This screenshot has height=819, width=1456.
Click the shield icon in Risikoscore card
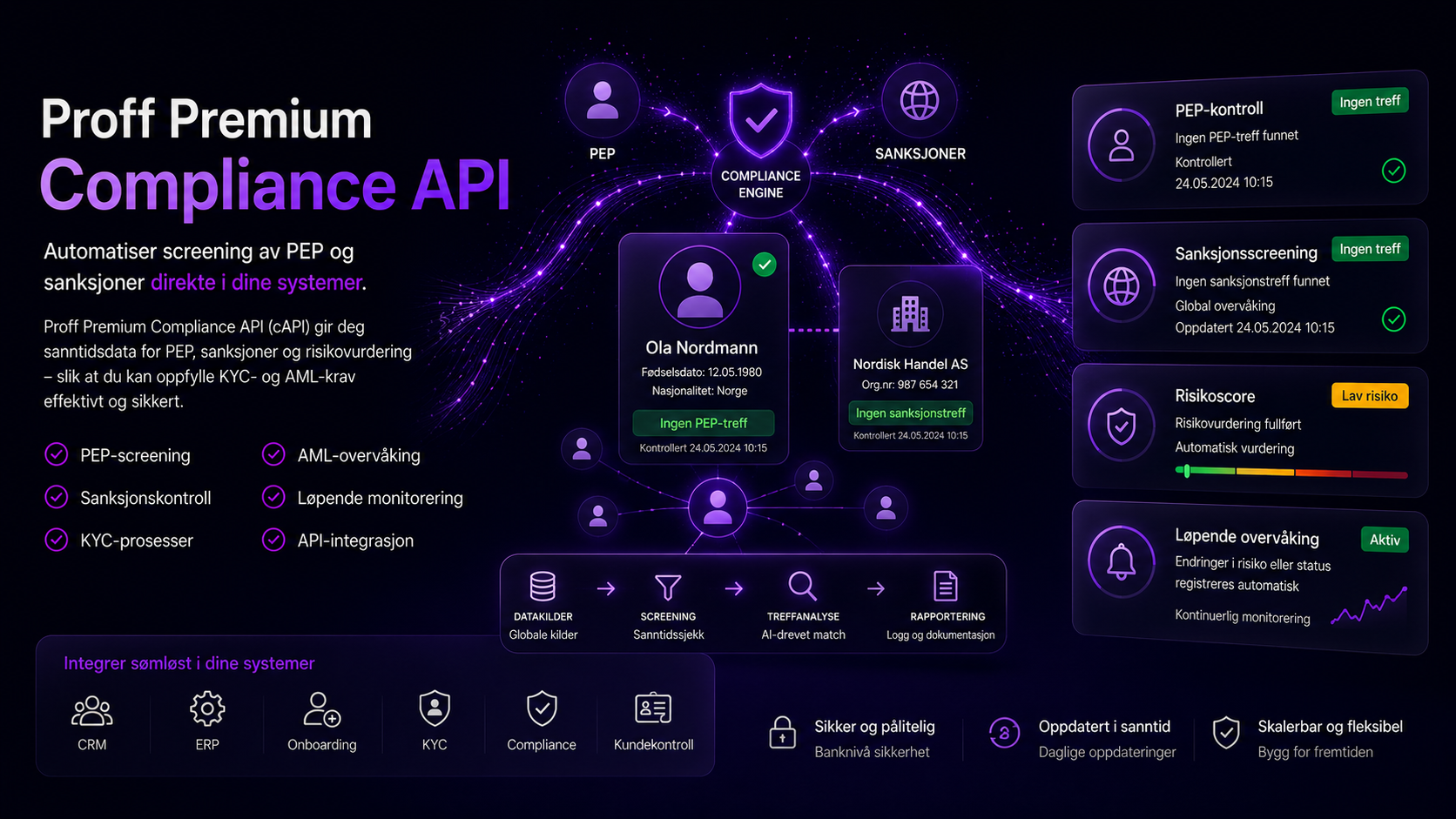click(1122, 426)
